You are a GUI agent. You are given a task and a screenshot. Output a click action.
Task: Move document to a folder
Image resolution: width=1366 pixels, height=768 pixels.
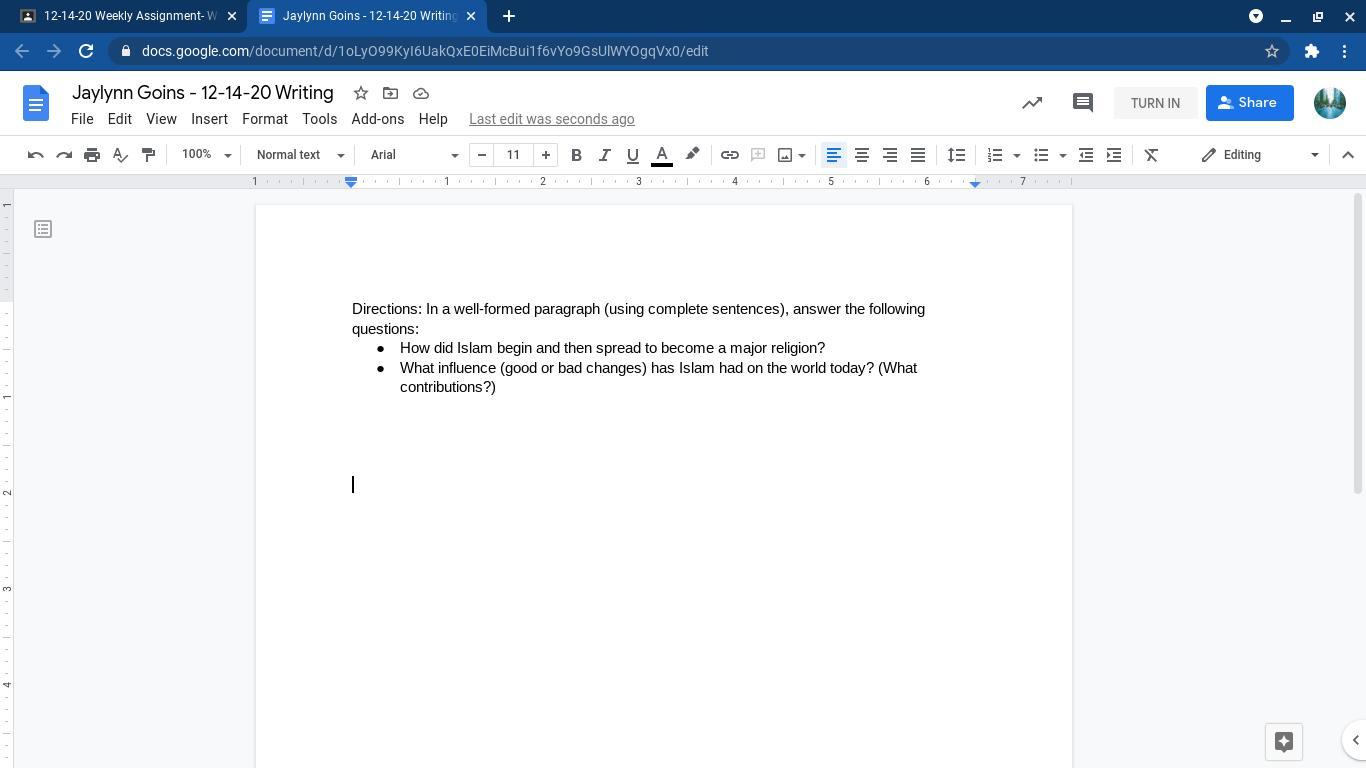click(x=391, y=93)
